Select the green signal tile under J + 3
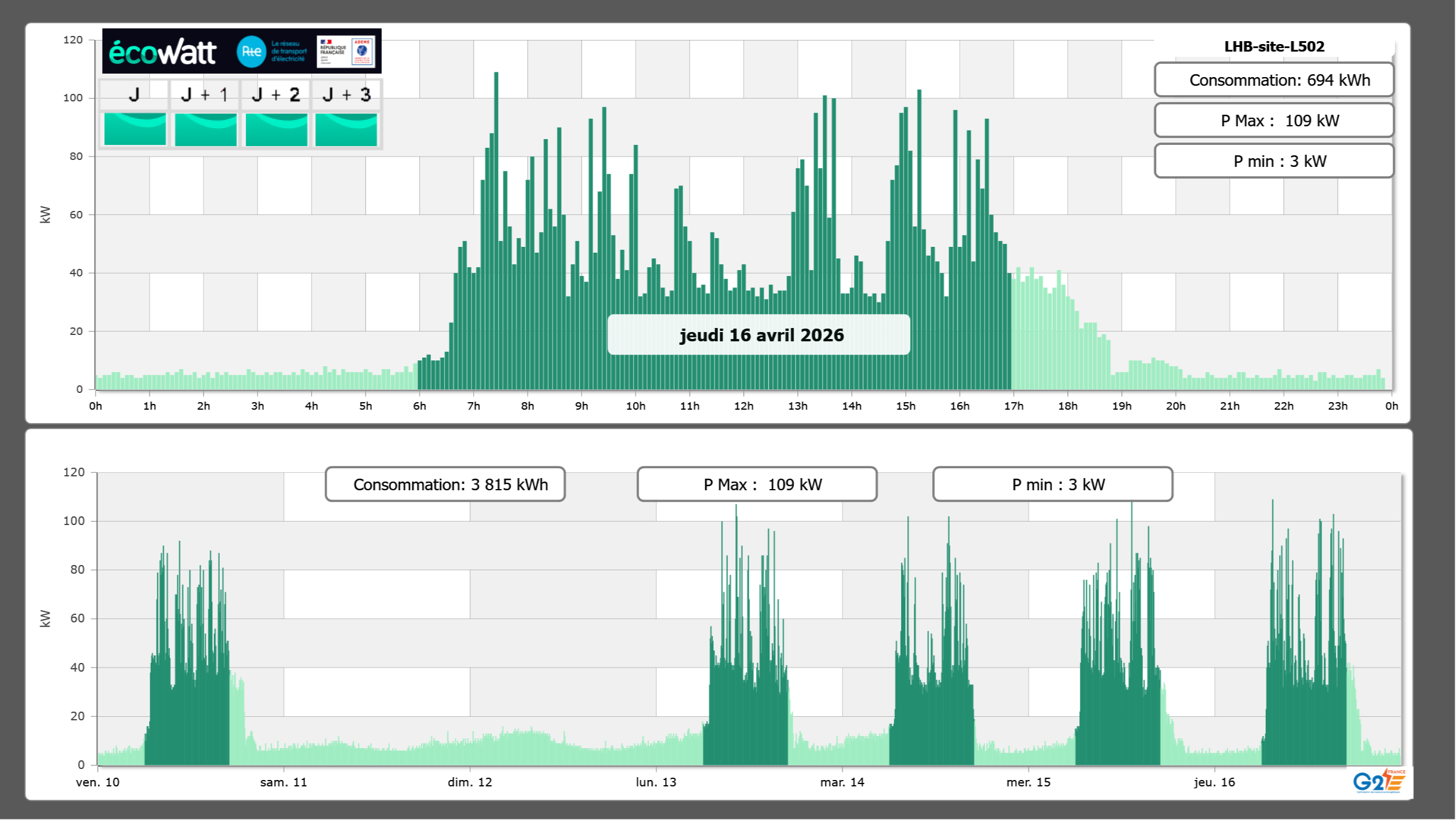Viewport: 1456px width, 820px height. click(x=346, y=129)
